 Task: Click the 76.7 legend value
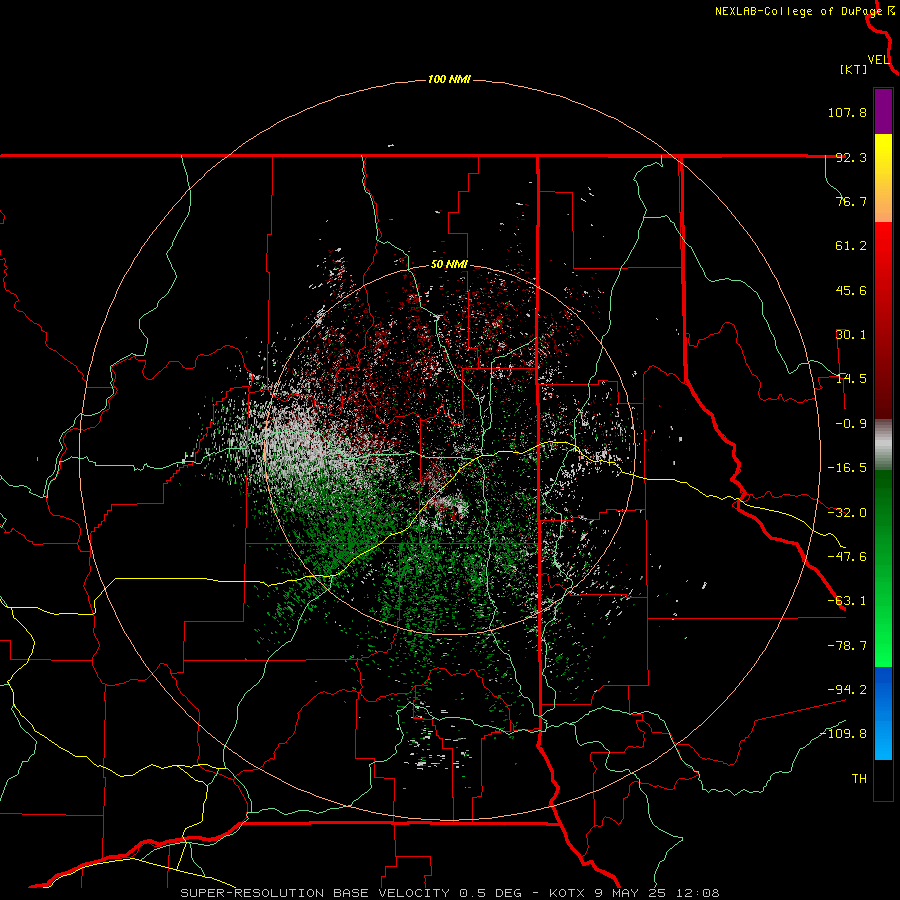pos(851,201)
